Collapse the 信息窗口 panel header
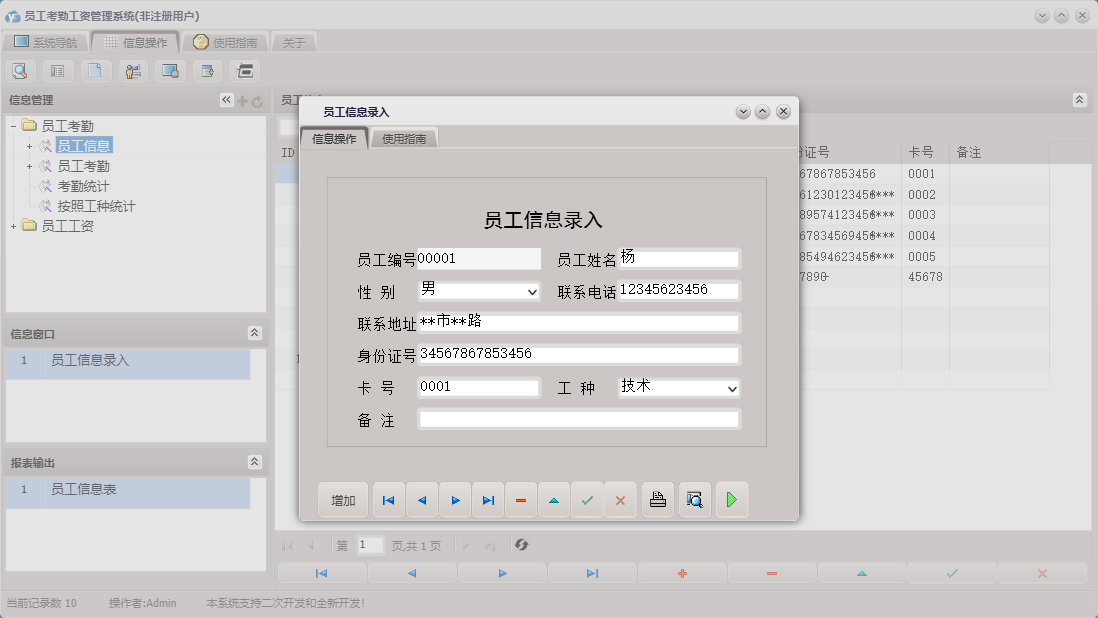Viewport: 1098px width, 618px height. point(255,333)
